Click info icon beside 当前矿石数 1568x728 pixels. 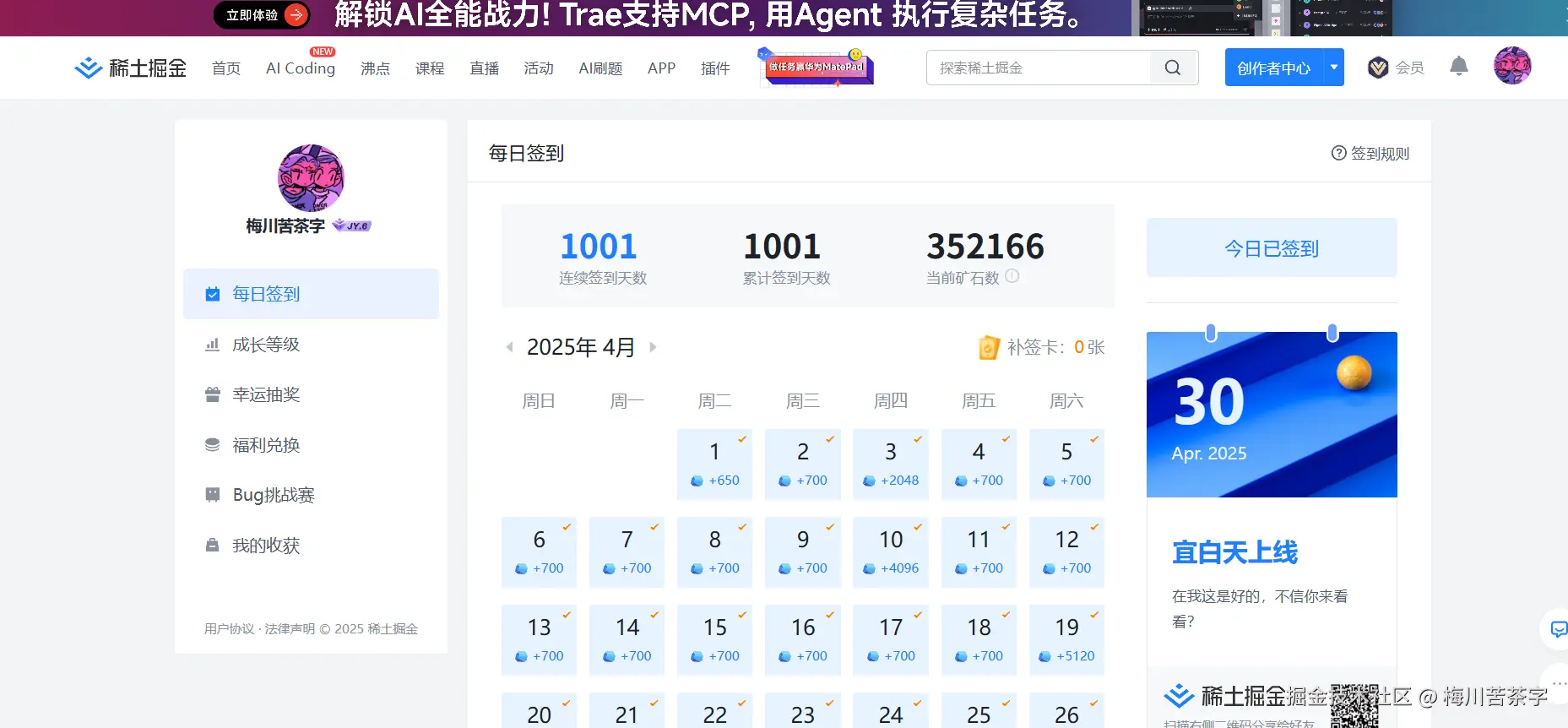point(1012,276)
